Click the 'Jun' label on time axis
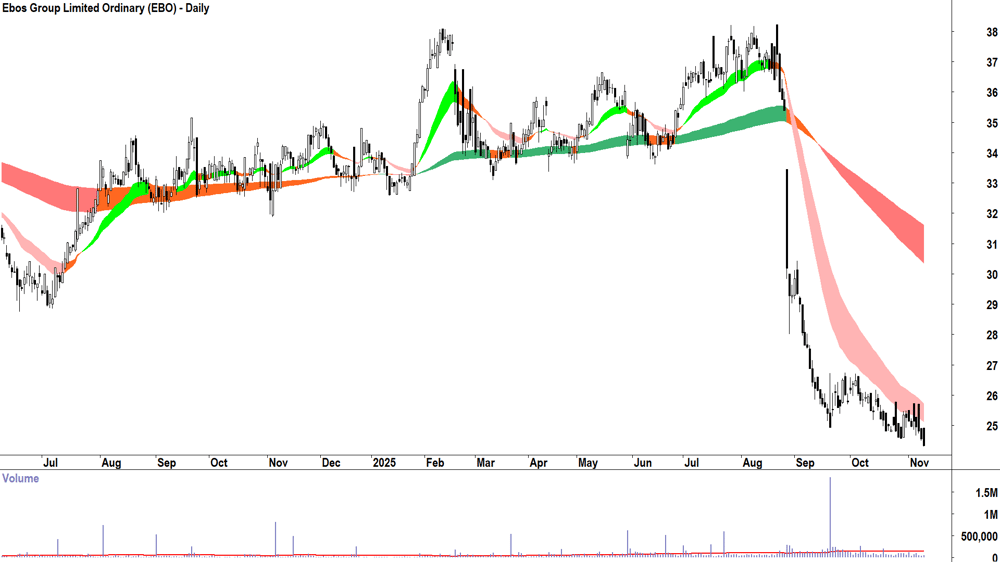1000x562 pixels. coord(643,462)
